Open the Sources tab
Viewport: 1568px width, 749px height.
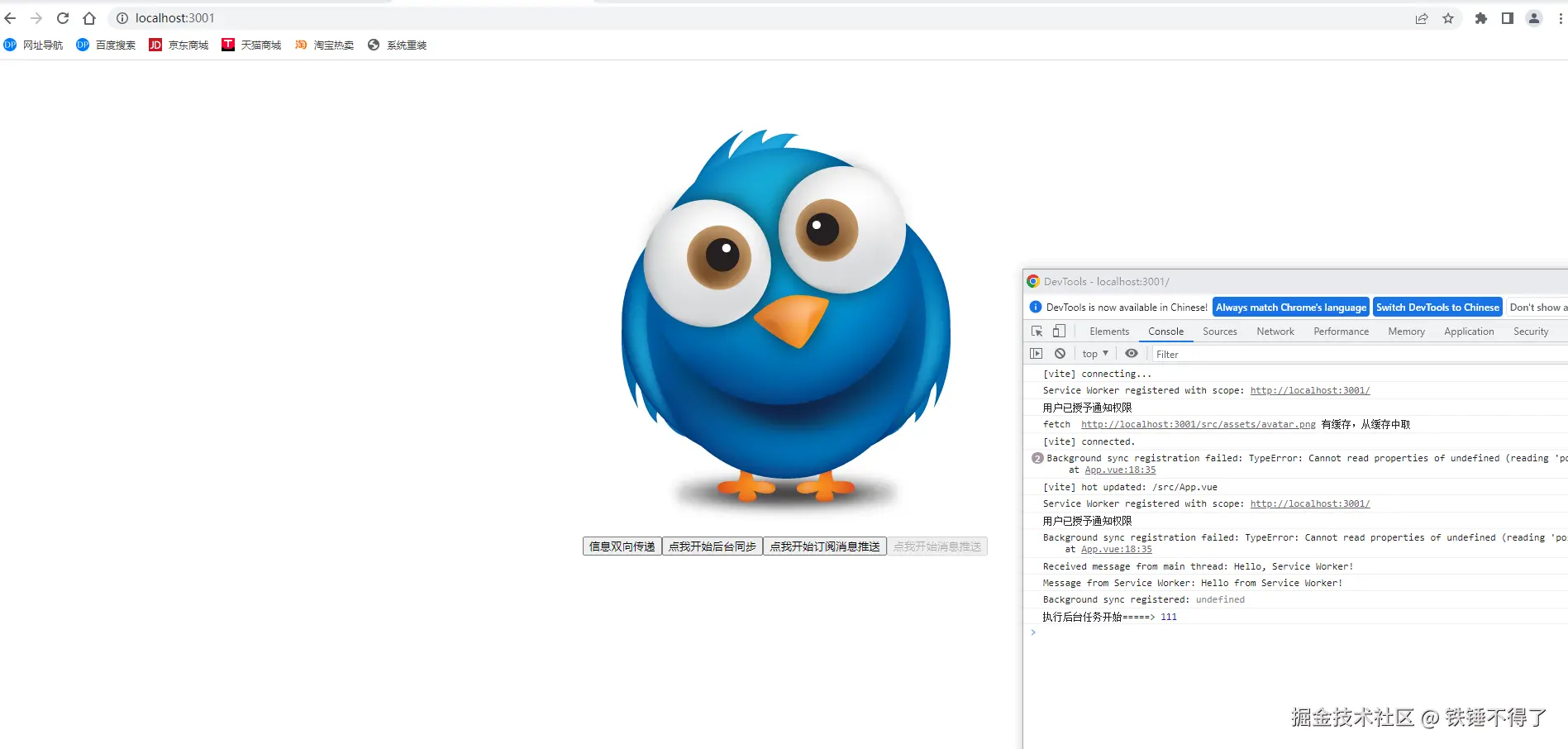point(1220,332)
